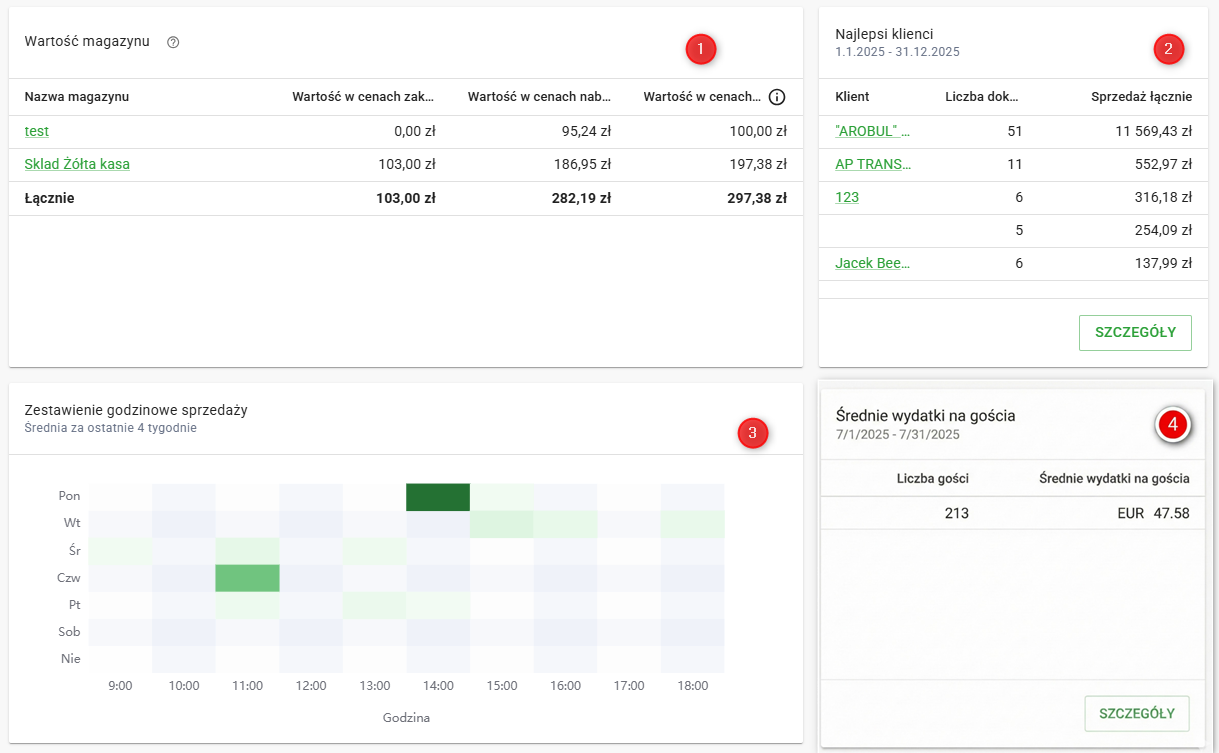
Task: Click the help icon next to Wartość magazynu
Action: click(173, 42)
